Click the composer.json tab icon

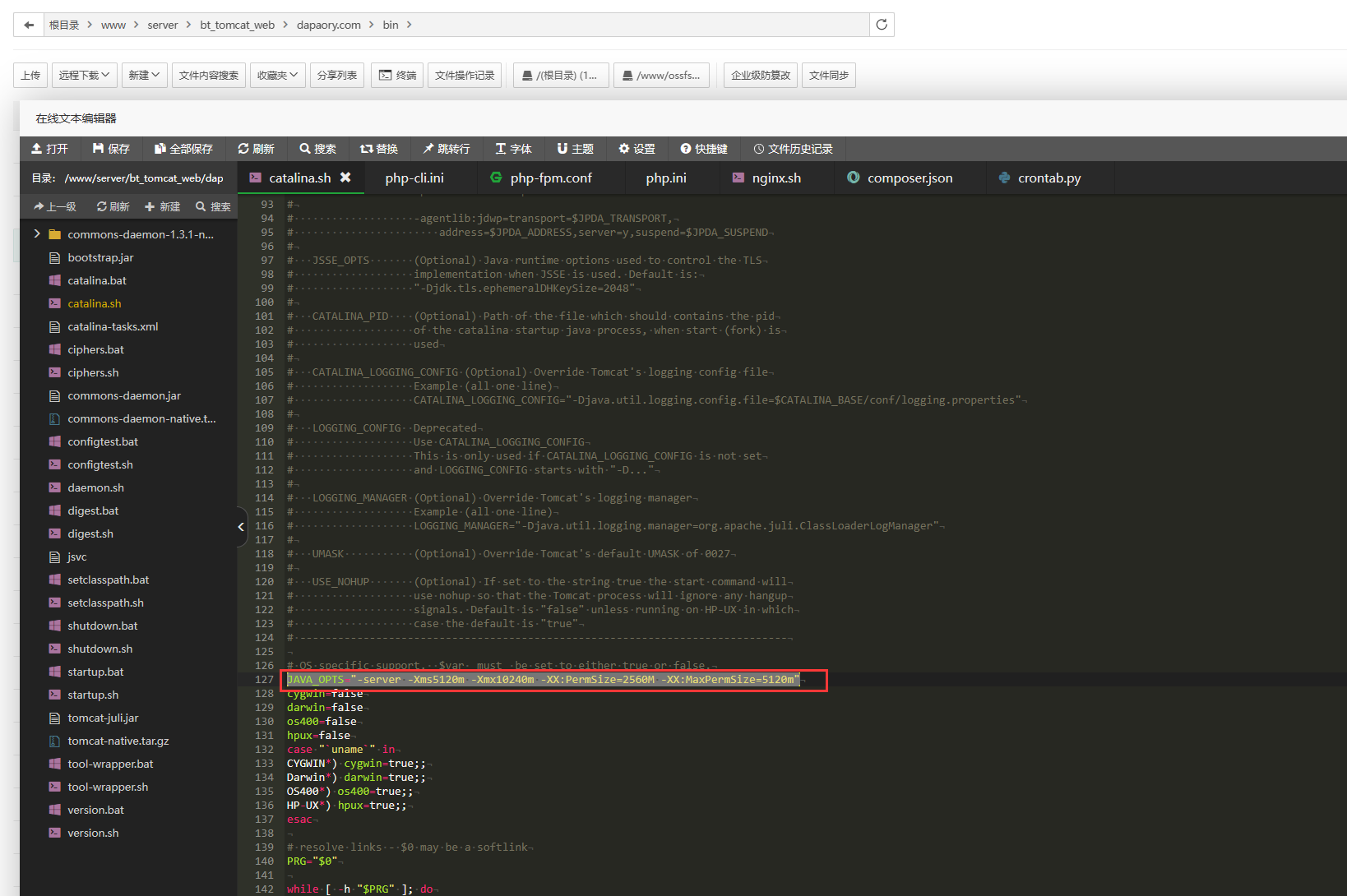pos(854,178)
